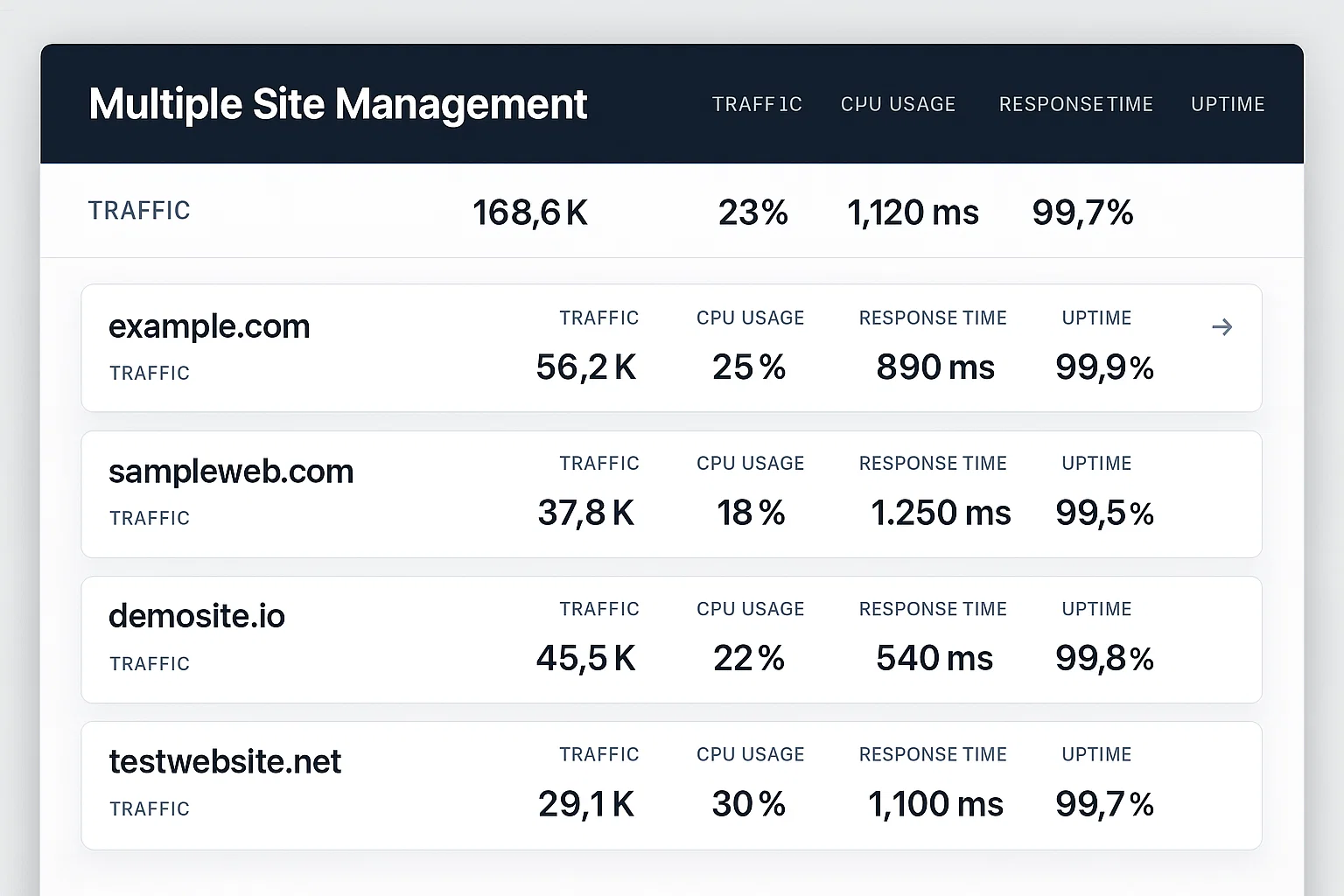Click example.com traffic value 56,2 K
Screen dimensions: 1344x896
[x=585, y=367]
